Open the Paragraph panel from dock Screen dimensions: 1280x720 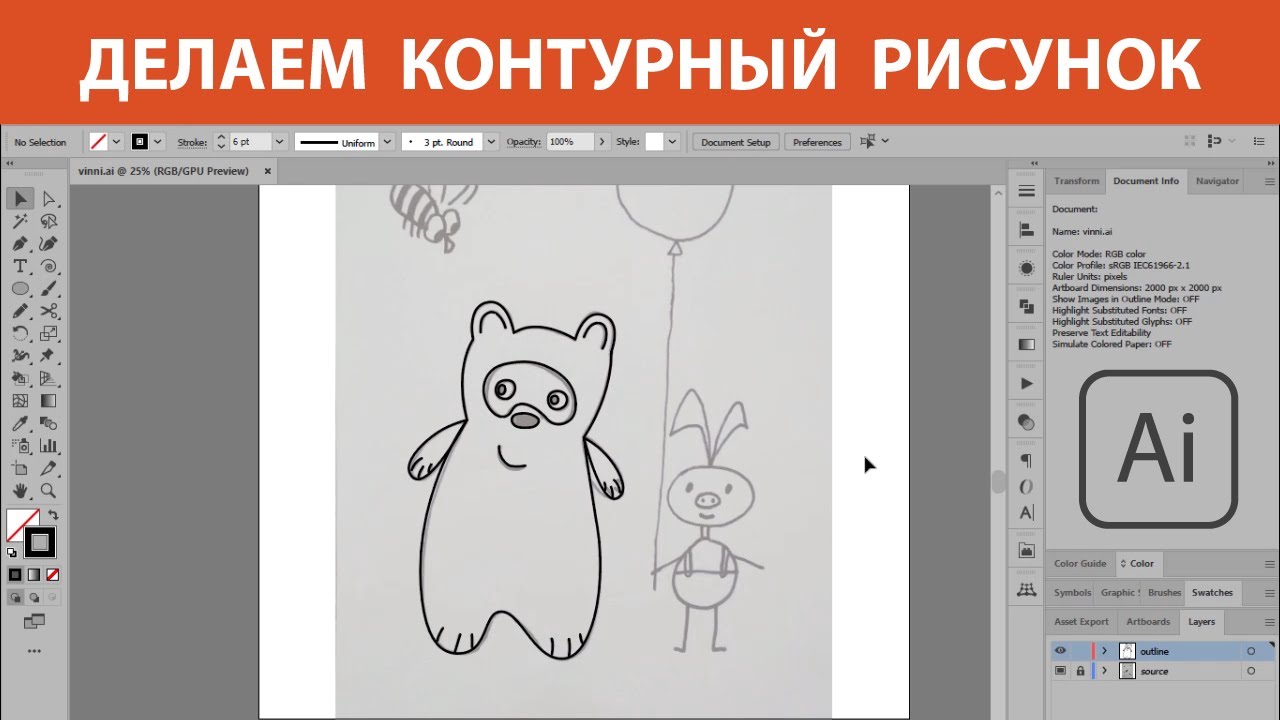click(1026, 461)
